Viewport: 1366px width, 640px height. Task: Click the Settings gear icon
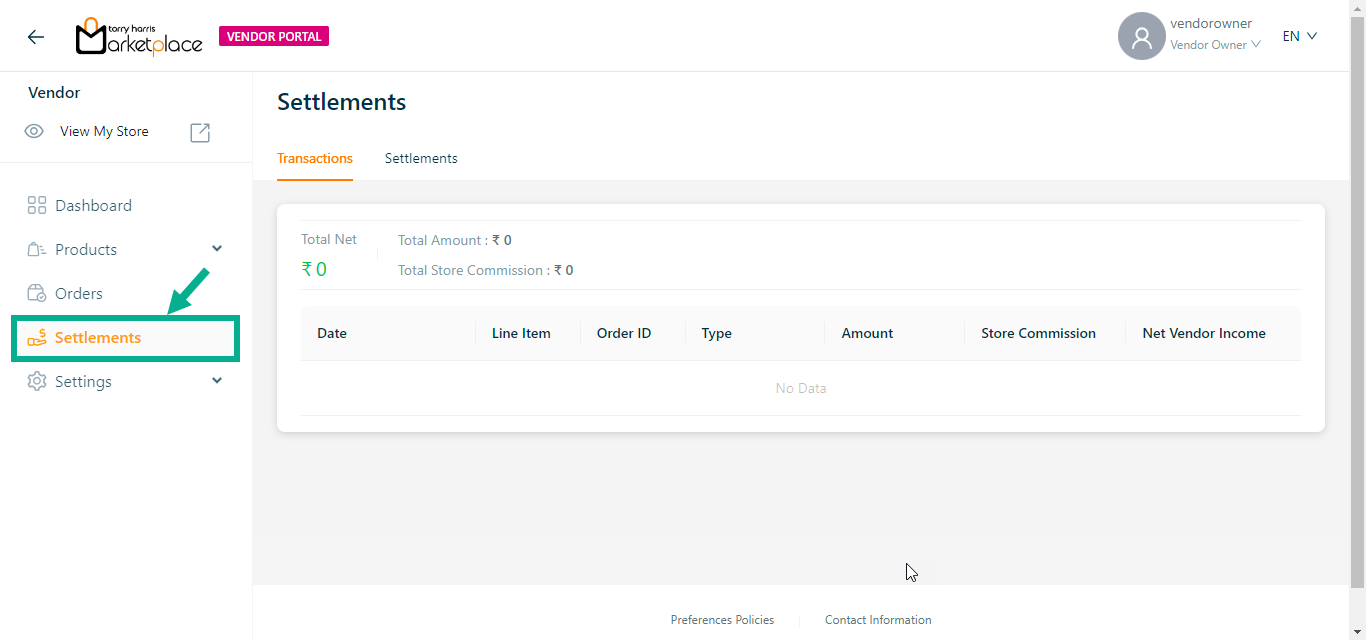pyautogui.click(x=37, y=382)
